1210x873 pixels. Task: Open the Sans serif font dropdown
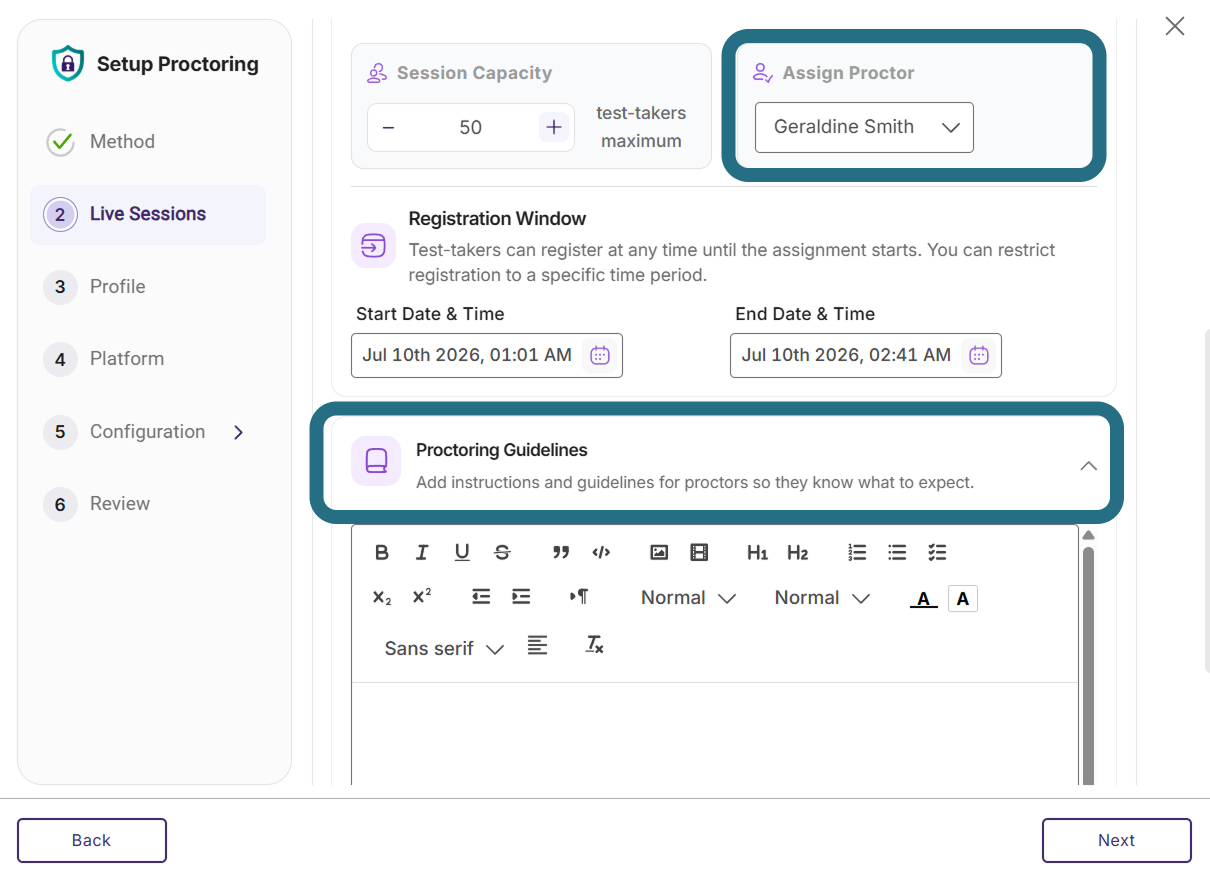[x=444, y=648]
